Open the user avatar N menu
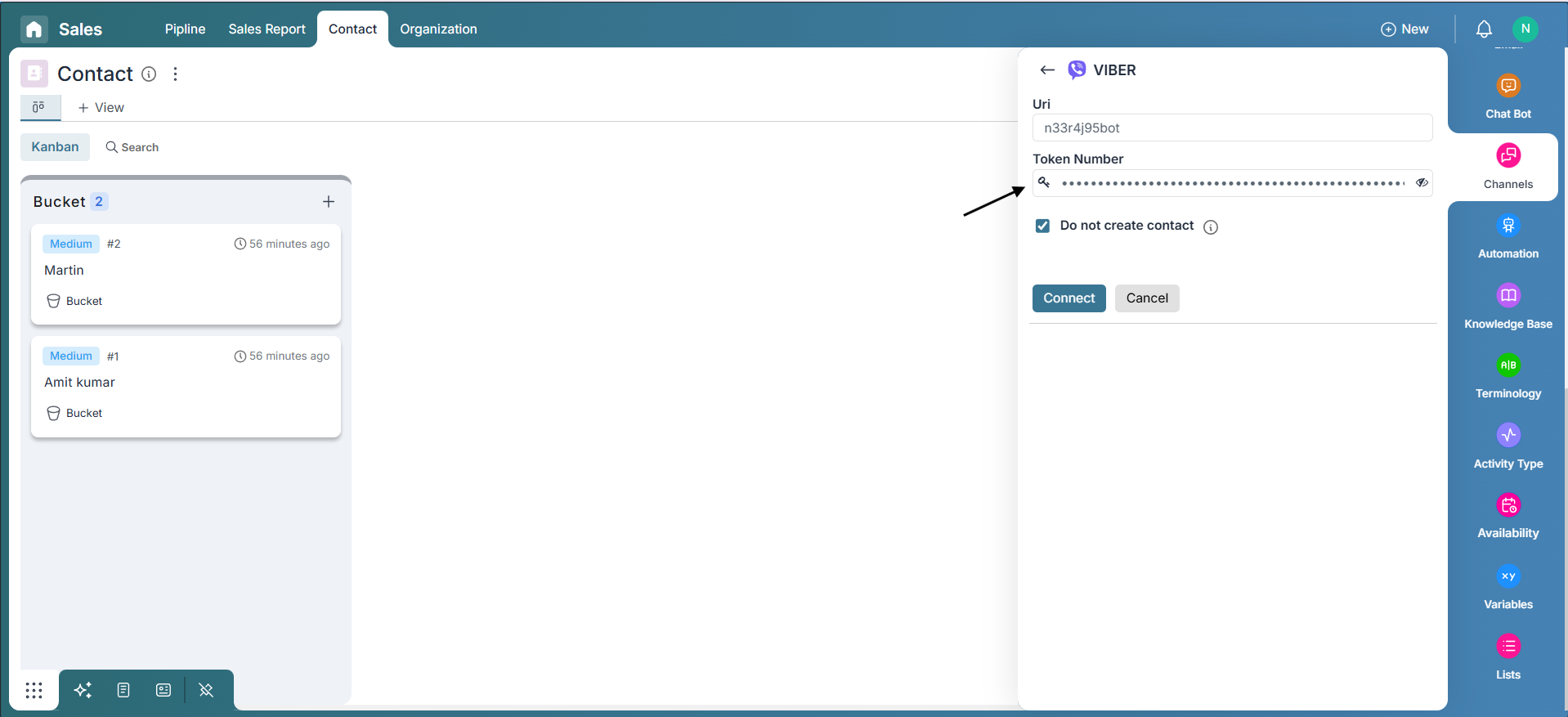This screenshot has height=717, width=1568. (1525, 29)
